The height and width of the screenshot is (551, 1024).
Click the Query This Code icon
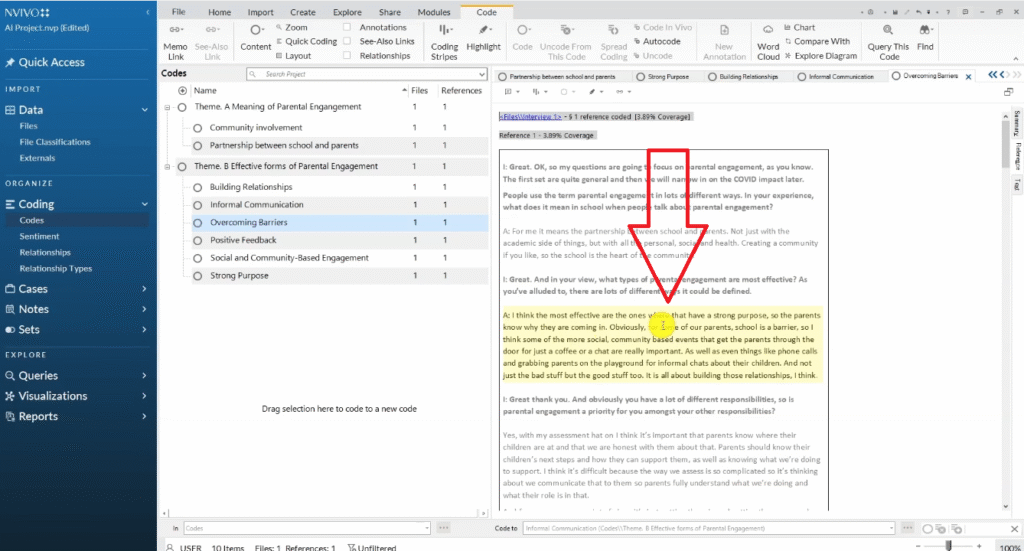point(888,34)
